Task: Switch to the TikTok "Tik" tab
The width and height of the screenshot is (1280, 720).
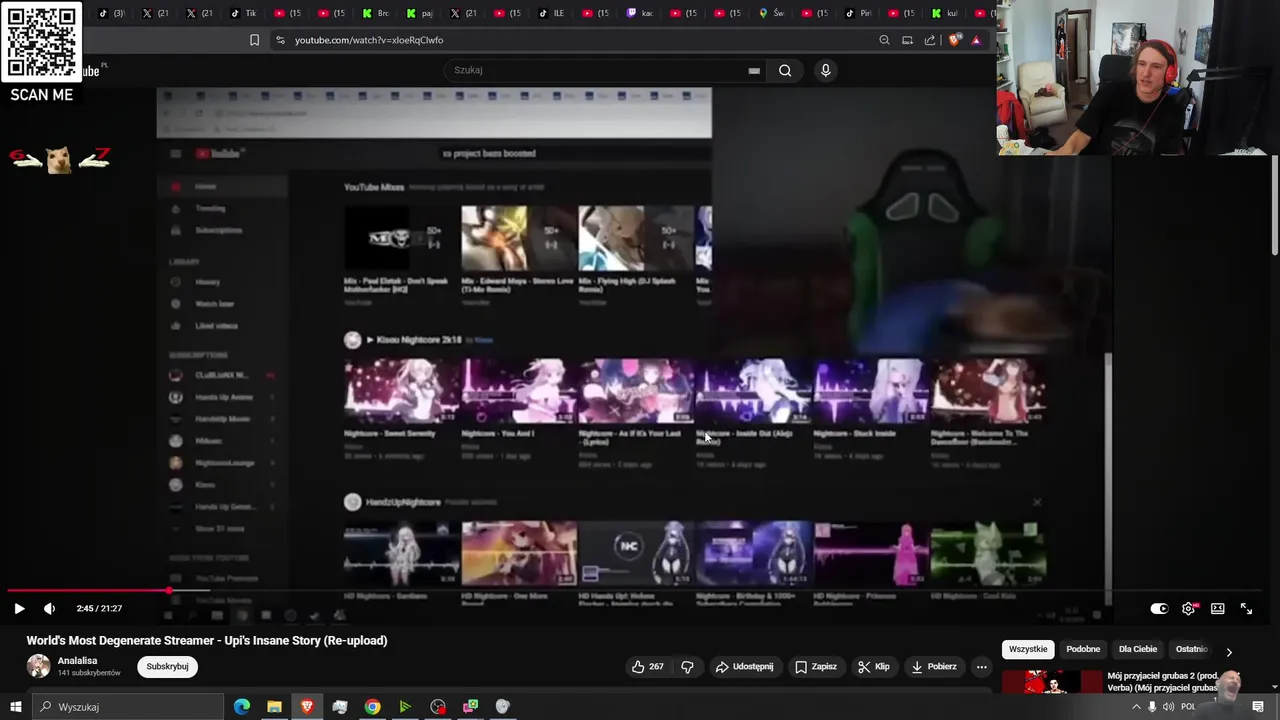Action: coord(244,13)
